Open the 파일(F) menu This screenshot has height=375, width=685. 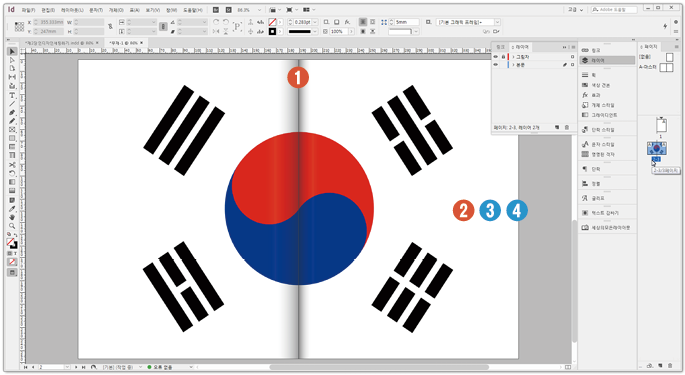pos(28,10)
